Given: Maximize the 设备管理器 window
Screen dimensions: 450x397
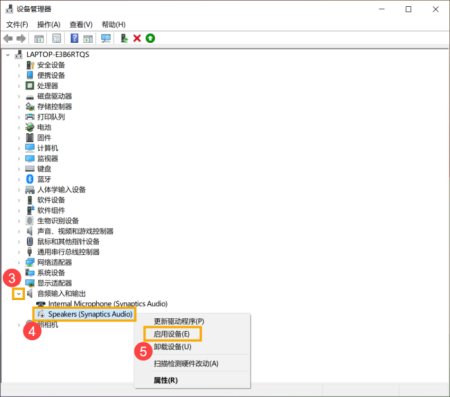Looking at the screenshot, I should [409, 9].
